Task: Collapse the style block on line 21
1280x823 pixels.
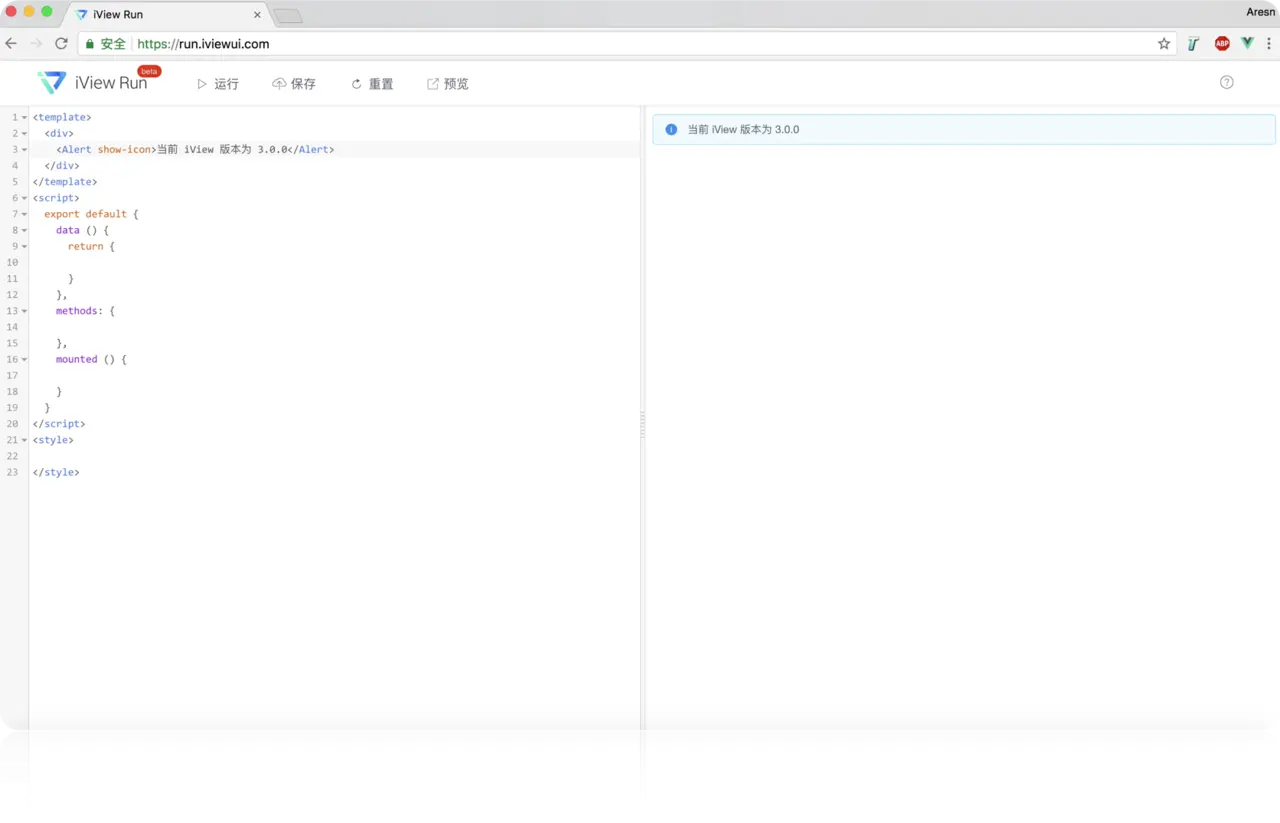Action: 24,440
